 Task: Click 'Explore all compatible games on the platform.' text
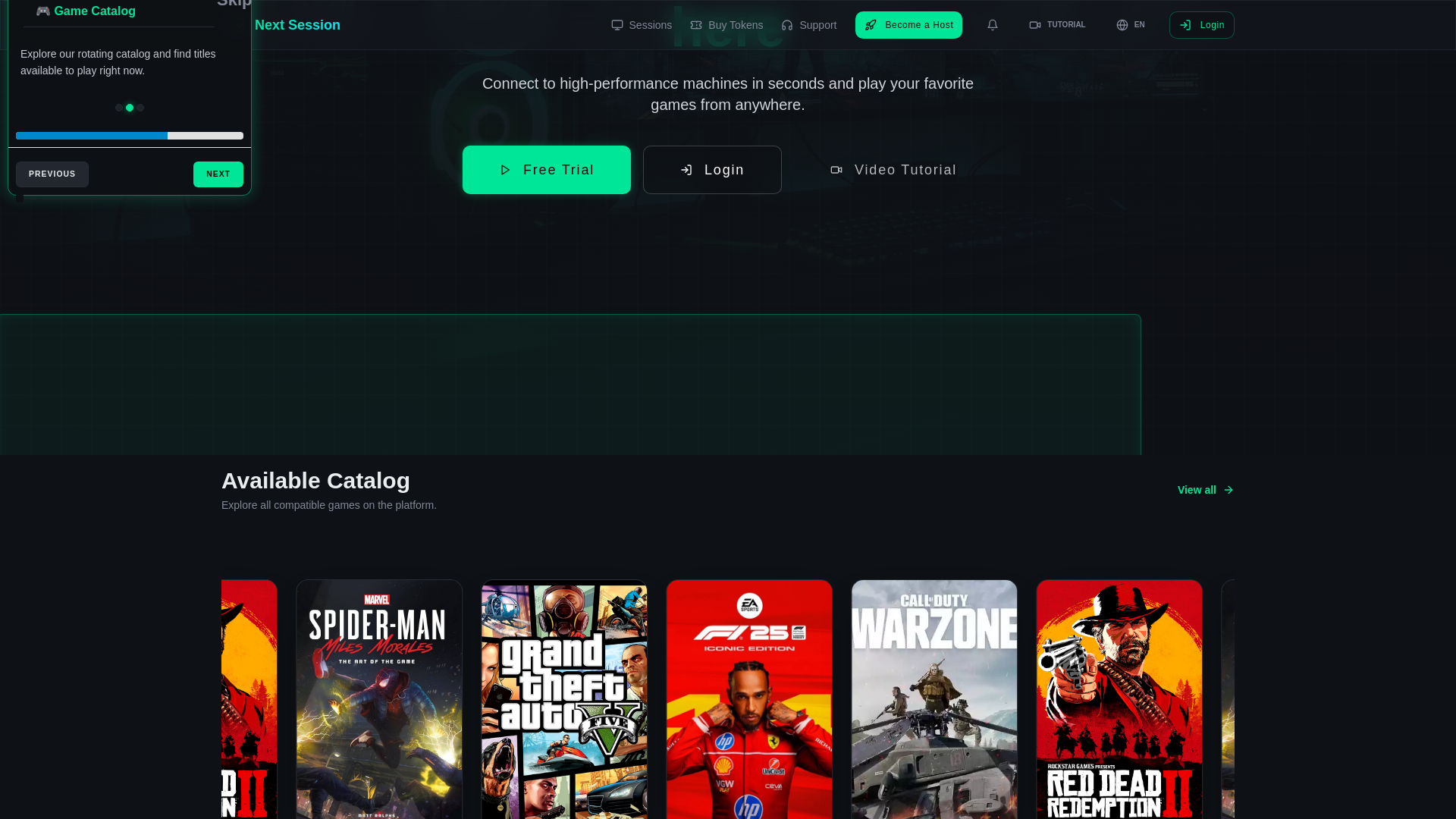tap(329, 505)
